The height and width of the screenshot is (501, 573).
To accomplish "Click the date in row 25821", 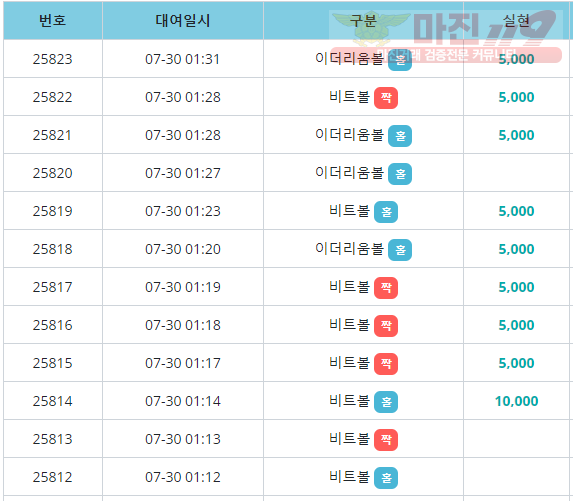I will coord(183,135).
